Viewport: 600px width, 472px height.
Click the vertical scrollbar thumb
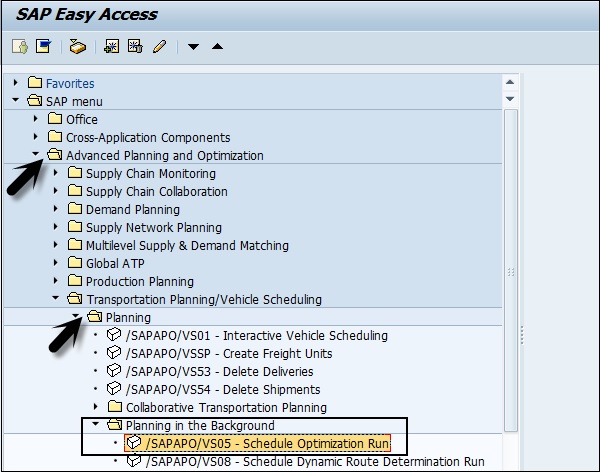(x=510, y=271)
